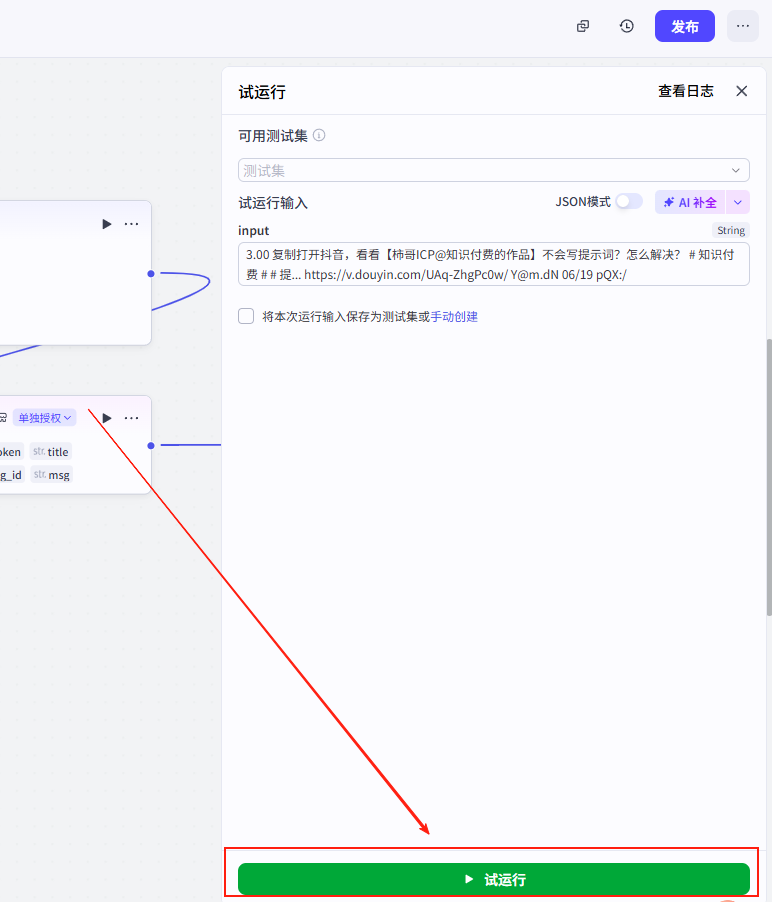Run the 单独授权 node with play icon

(106, 418)
